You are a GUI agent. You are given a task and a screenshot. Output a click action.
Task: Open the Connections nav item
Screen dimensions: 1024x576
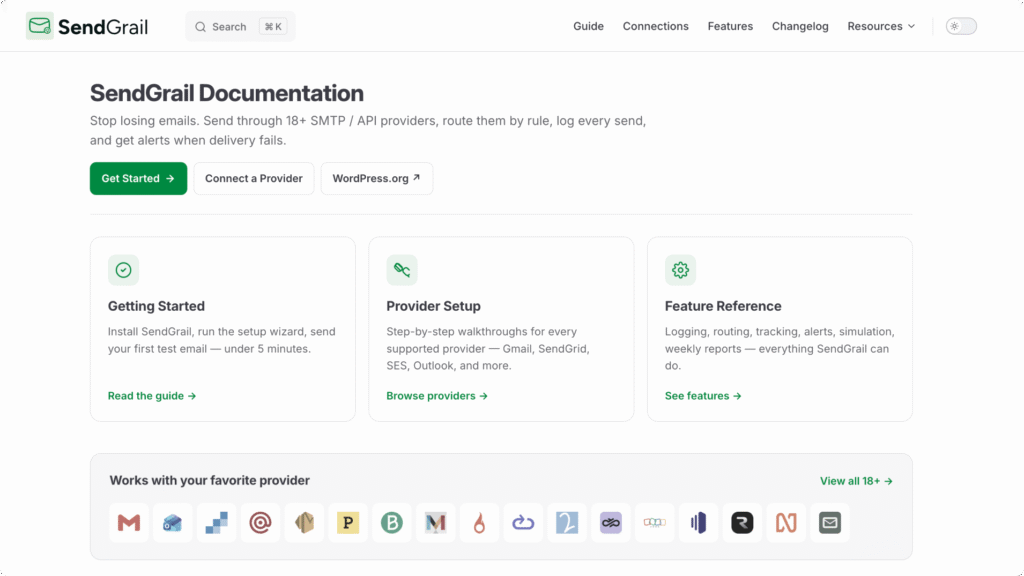point(655,26)
